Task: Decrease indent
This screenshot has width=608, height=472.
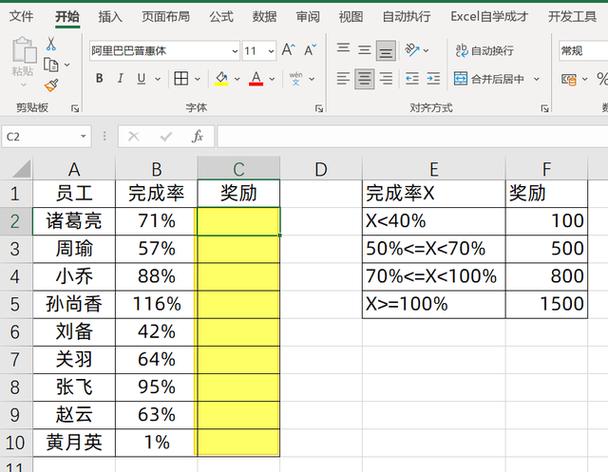Action: tap(412, 79)
